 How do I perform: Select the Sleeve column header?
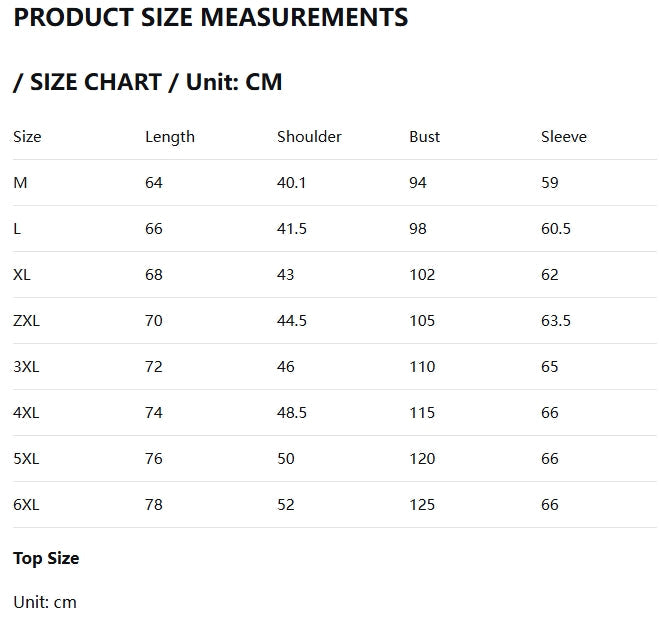tap(564, 137)
